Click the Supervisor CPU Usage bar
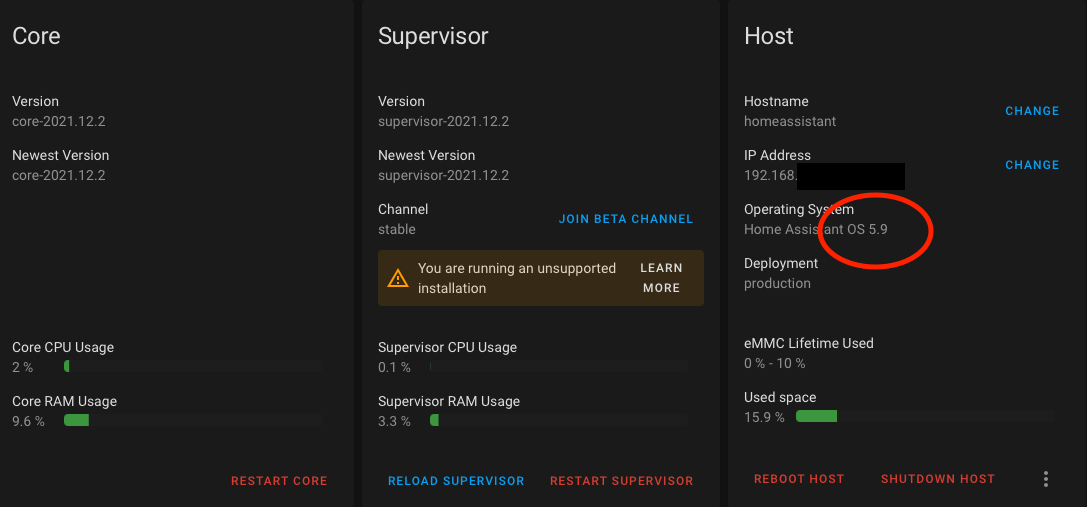Image resolution: width=1087 pixels, height=507 pixels. [559, 366]
